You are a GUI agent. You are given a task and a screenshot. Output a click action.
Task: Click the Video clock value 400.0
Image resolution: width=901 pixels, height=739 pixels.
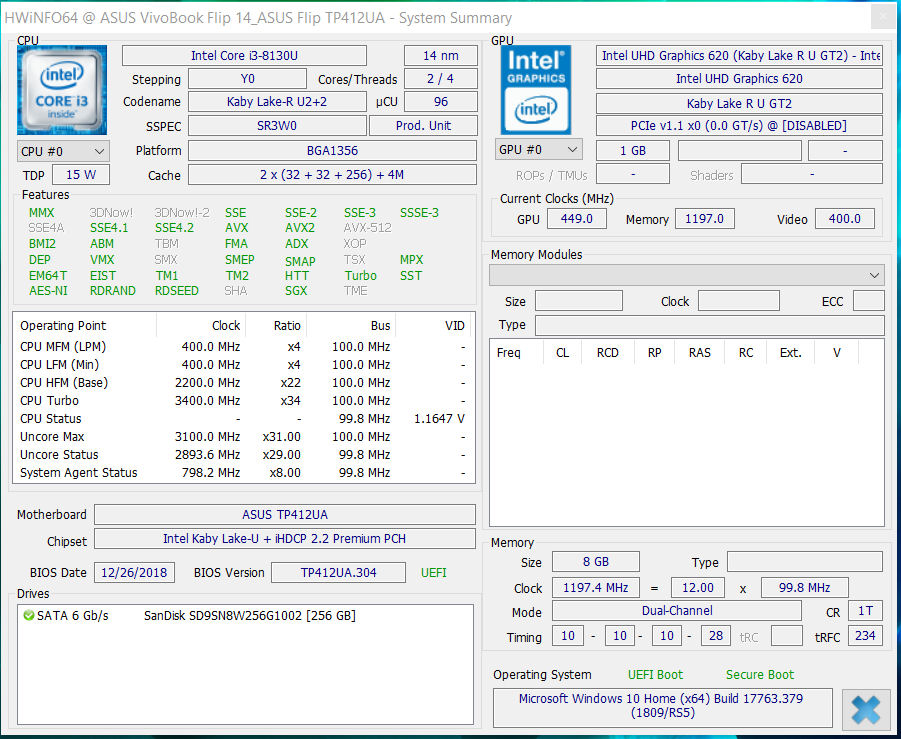[x=845, y=218]
